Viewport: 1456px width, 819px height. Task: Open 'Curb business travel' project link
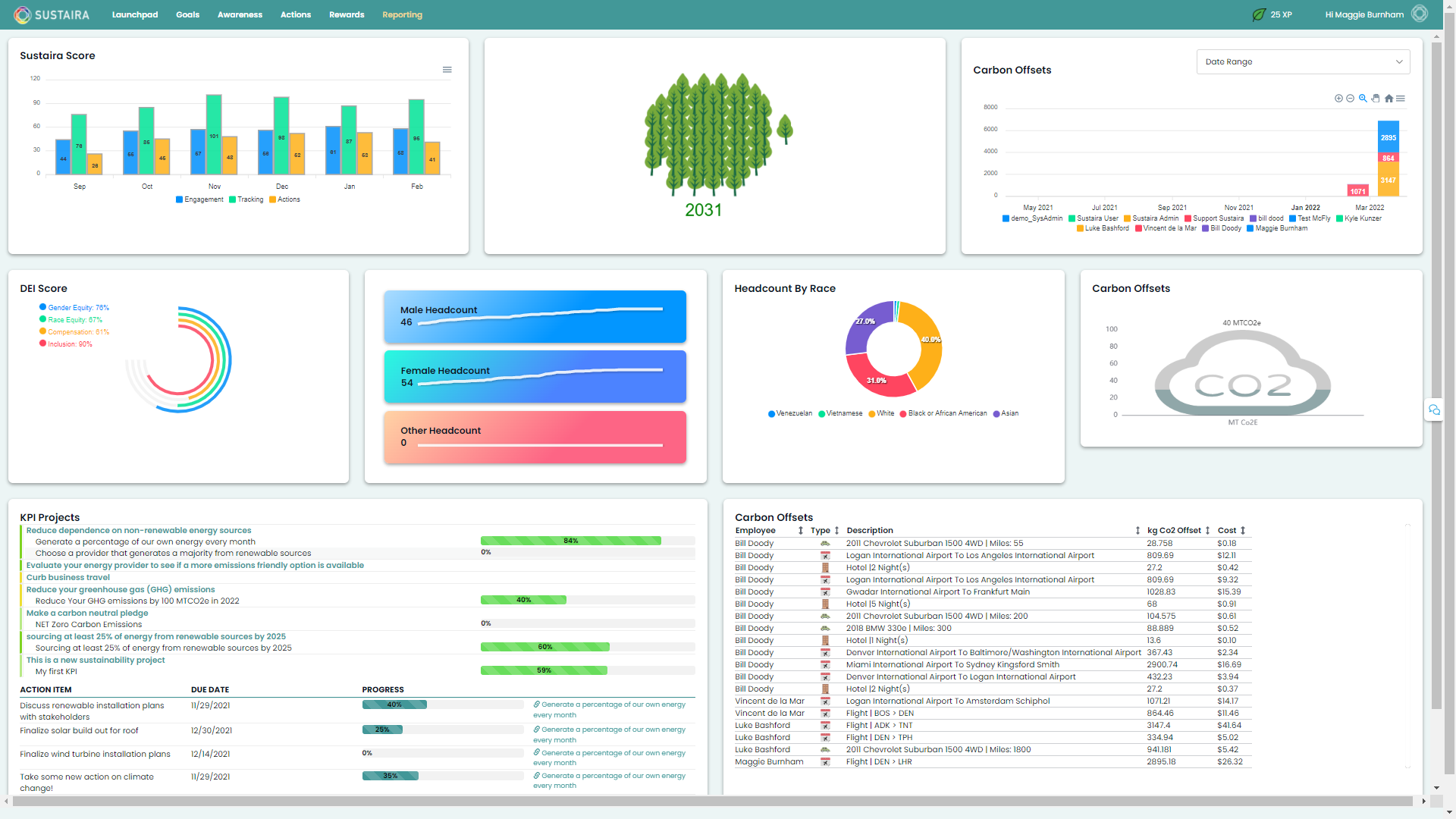68,578
